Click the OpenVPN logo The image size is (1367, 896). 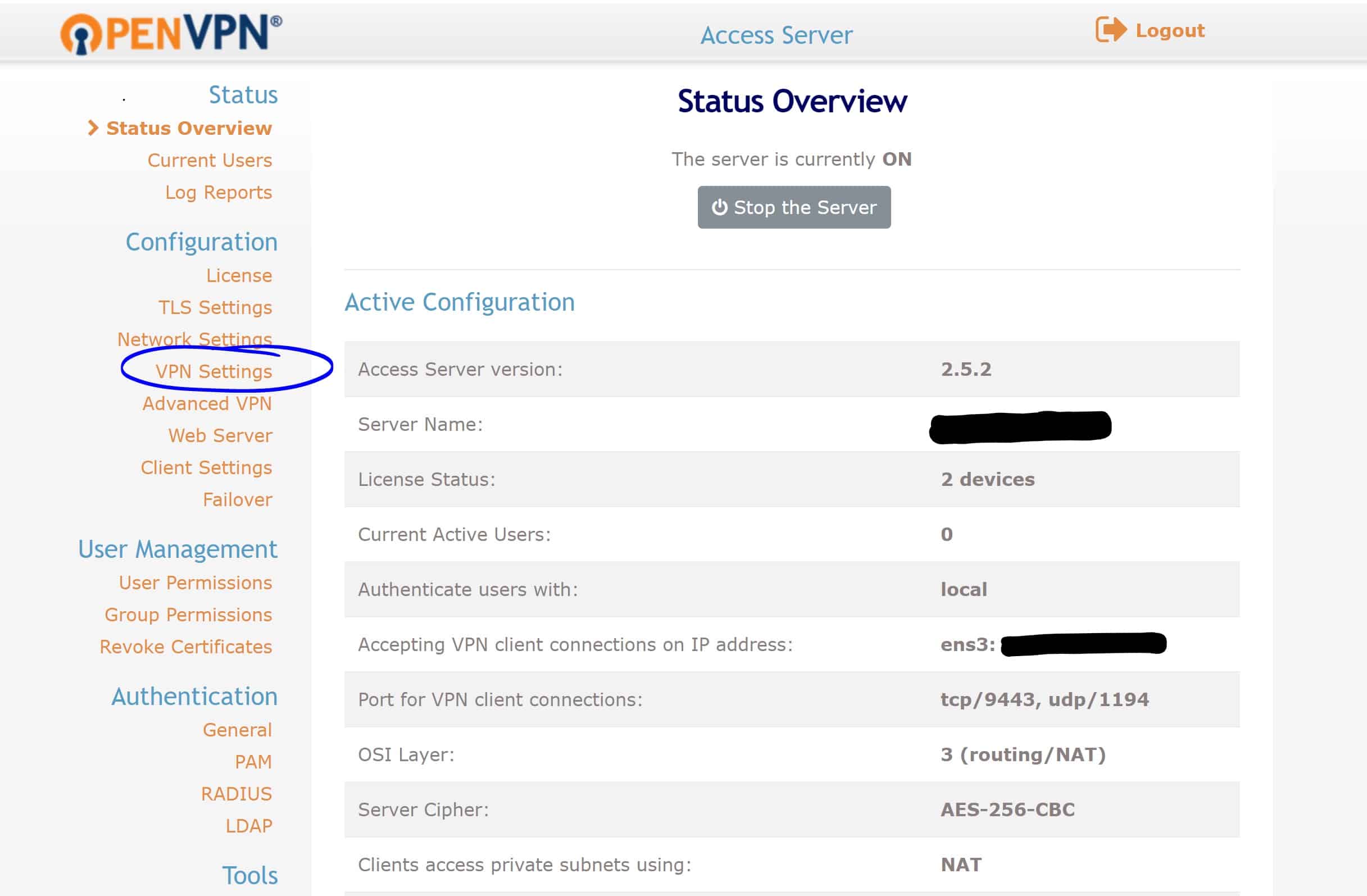171,33
